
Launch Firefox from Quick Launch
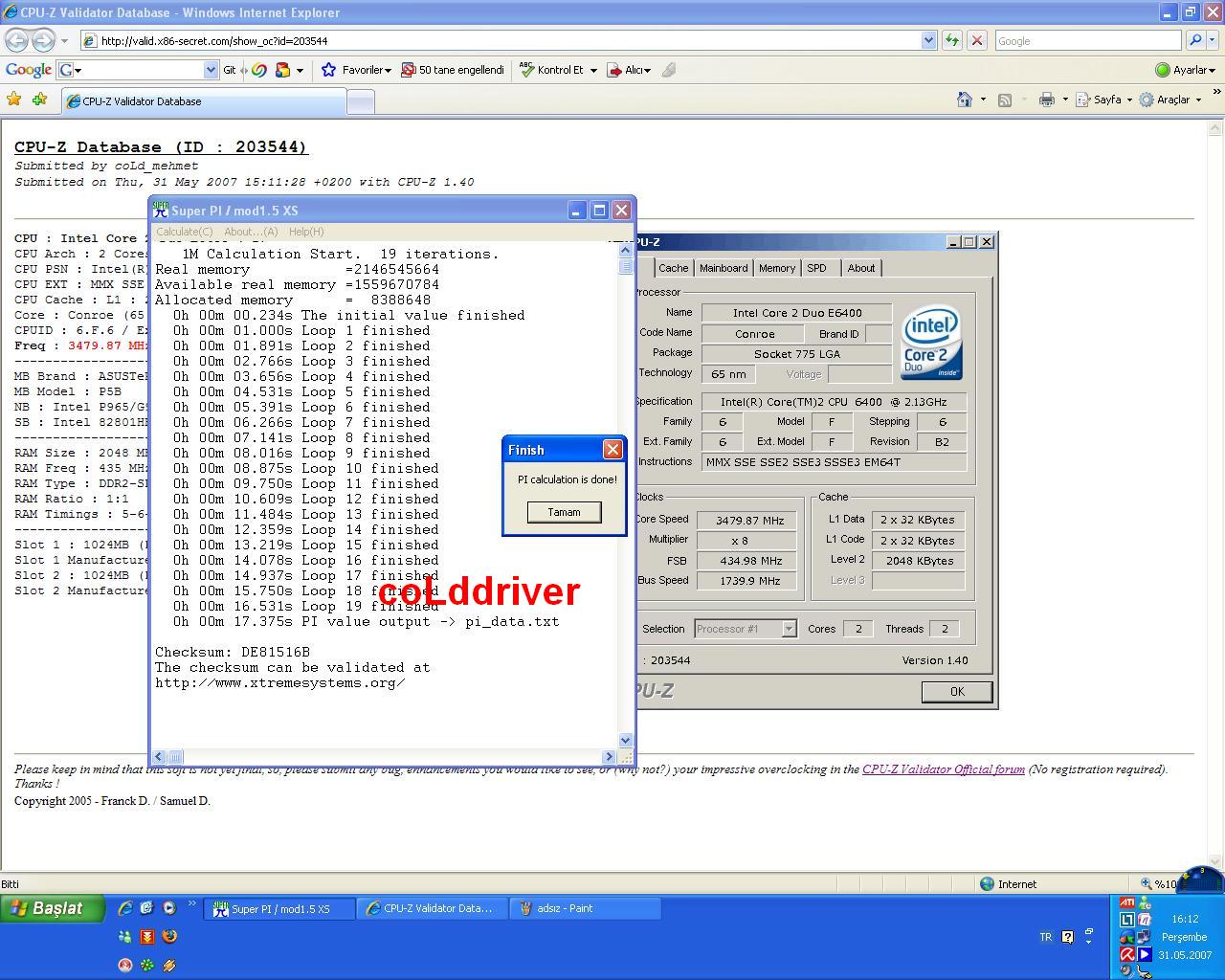[x=169, y=937]
